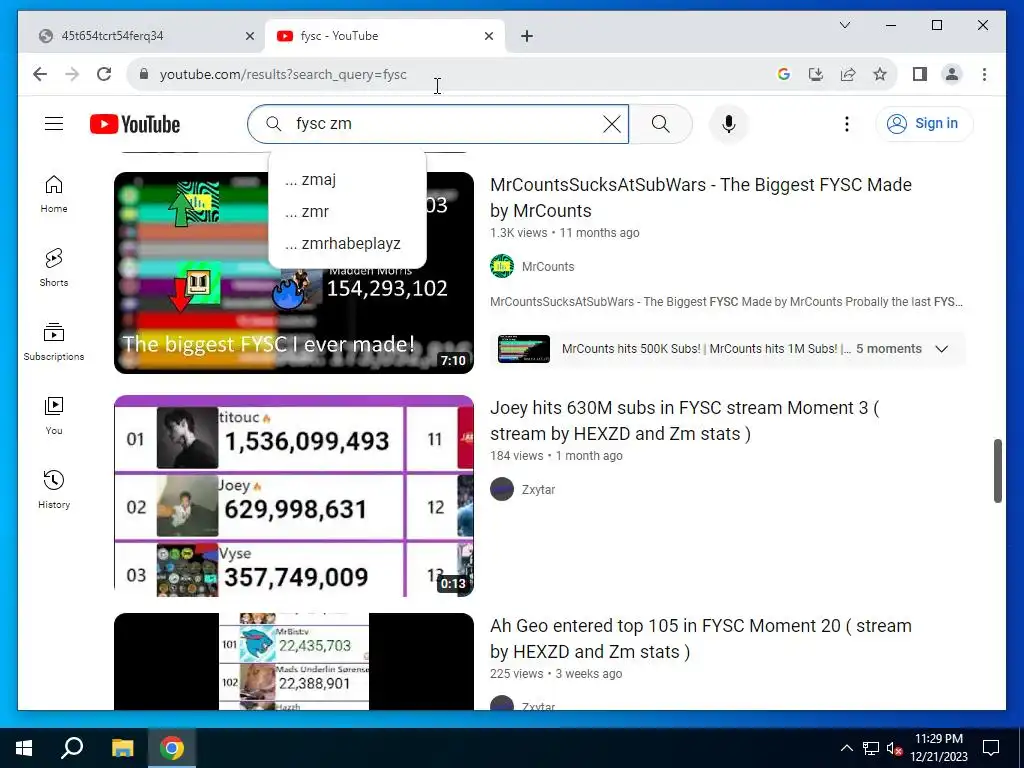Share this page via the share icon
The height and width of the screenshot is (768, 1024).
click(x=848, y=74)
